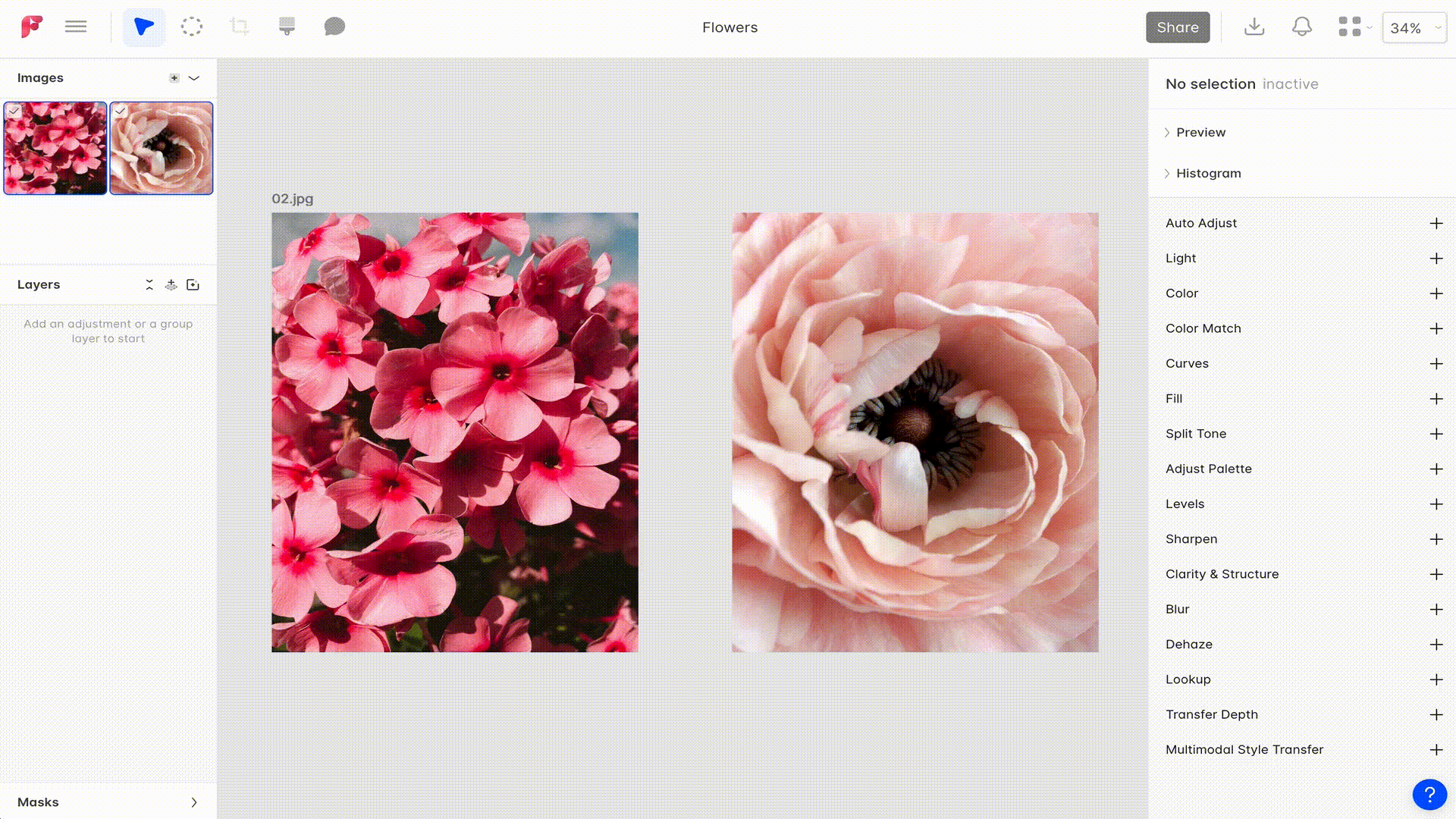The image size is (1456, 819).
Task: Add Transfer Depth plus icon
Action: pyautogui.click(x=1436, y=714)
